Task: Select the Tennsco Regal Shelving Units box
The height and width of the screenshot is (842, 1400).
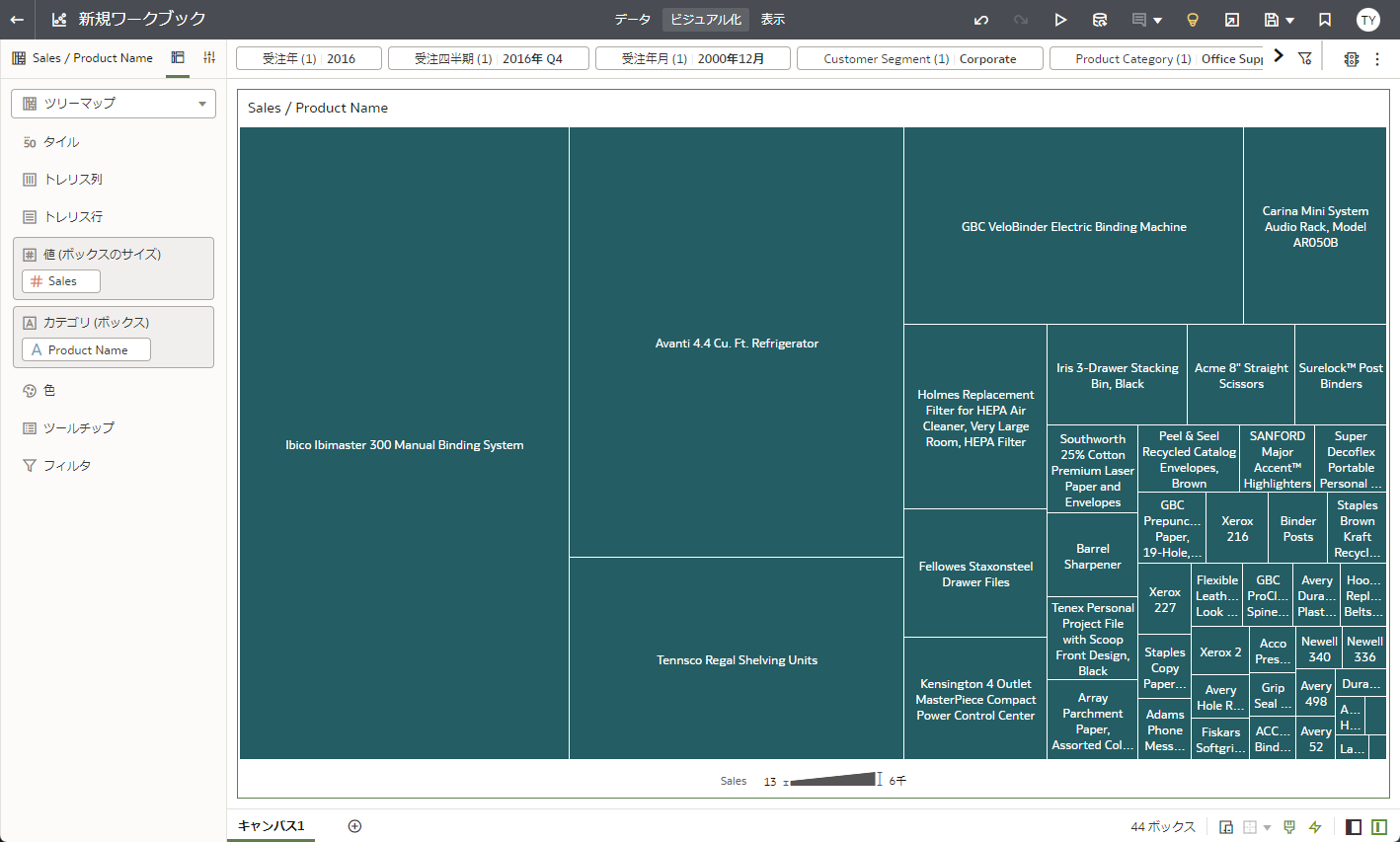Action: point(737,658)
